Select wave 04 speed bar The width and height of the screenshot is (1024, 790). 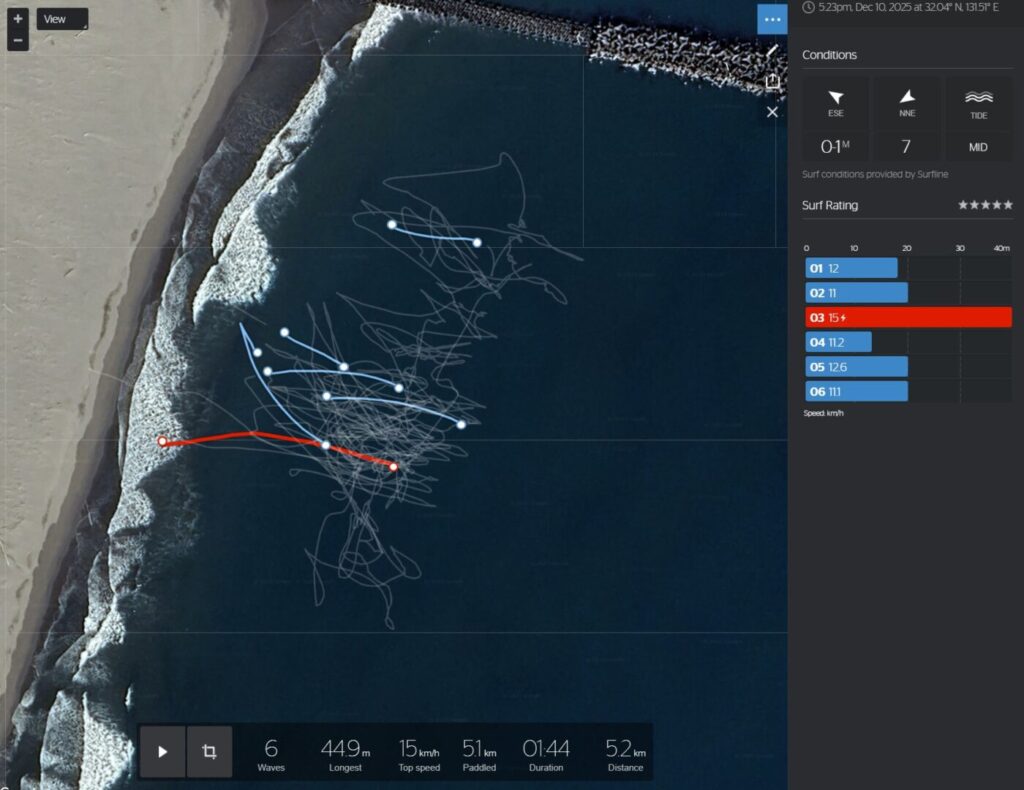point(838,342)
